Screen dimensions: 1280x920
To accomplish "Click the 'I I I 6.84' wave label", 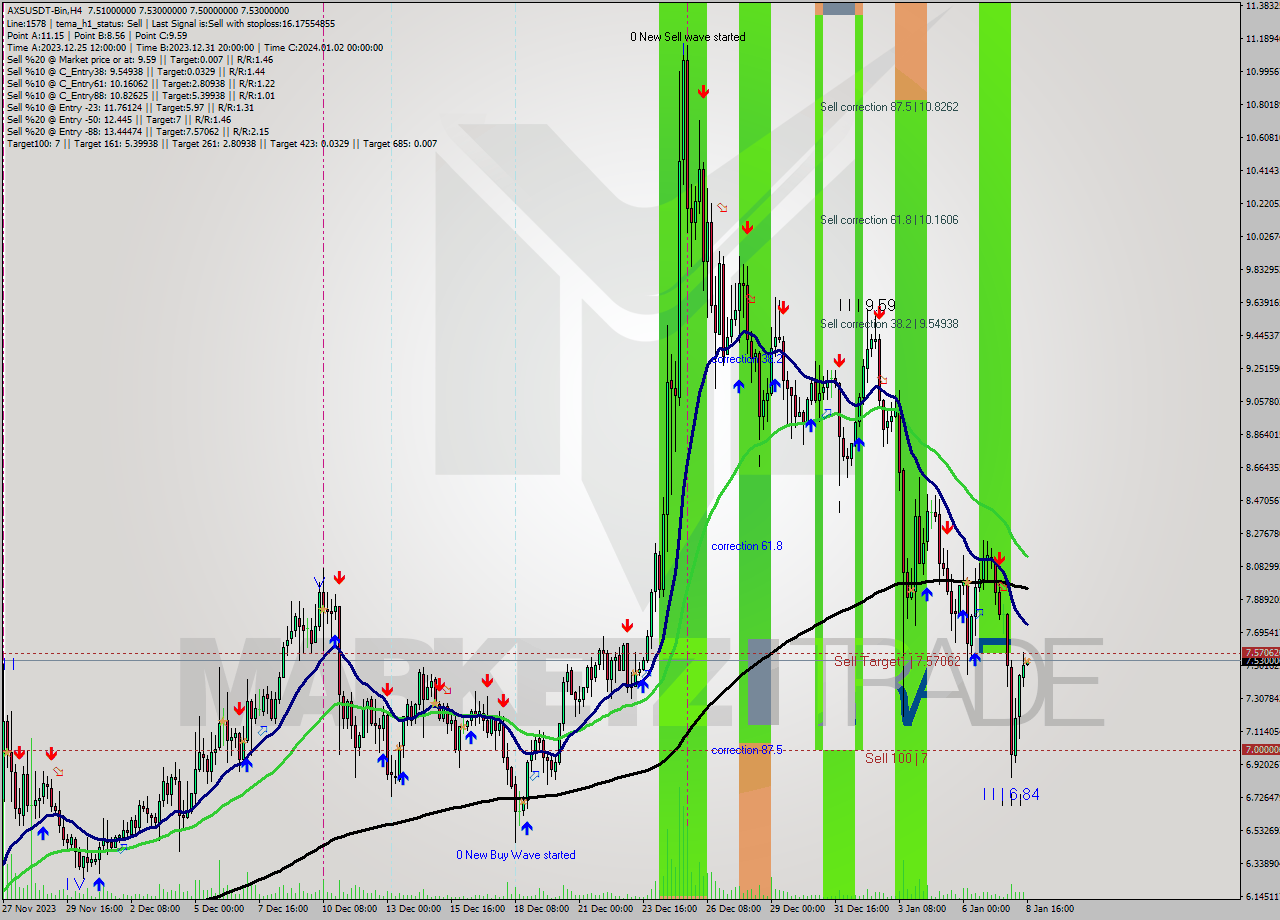I will (x=1011, y=794).
